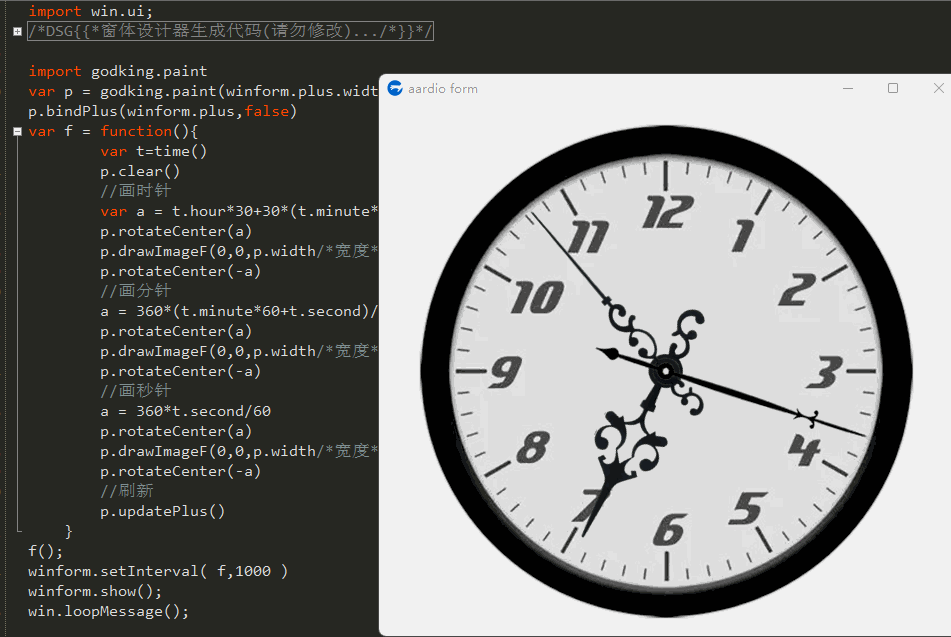The image size is (951, 637).
Task: Minimize the aardio form window
Action: [848, 89]
